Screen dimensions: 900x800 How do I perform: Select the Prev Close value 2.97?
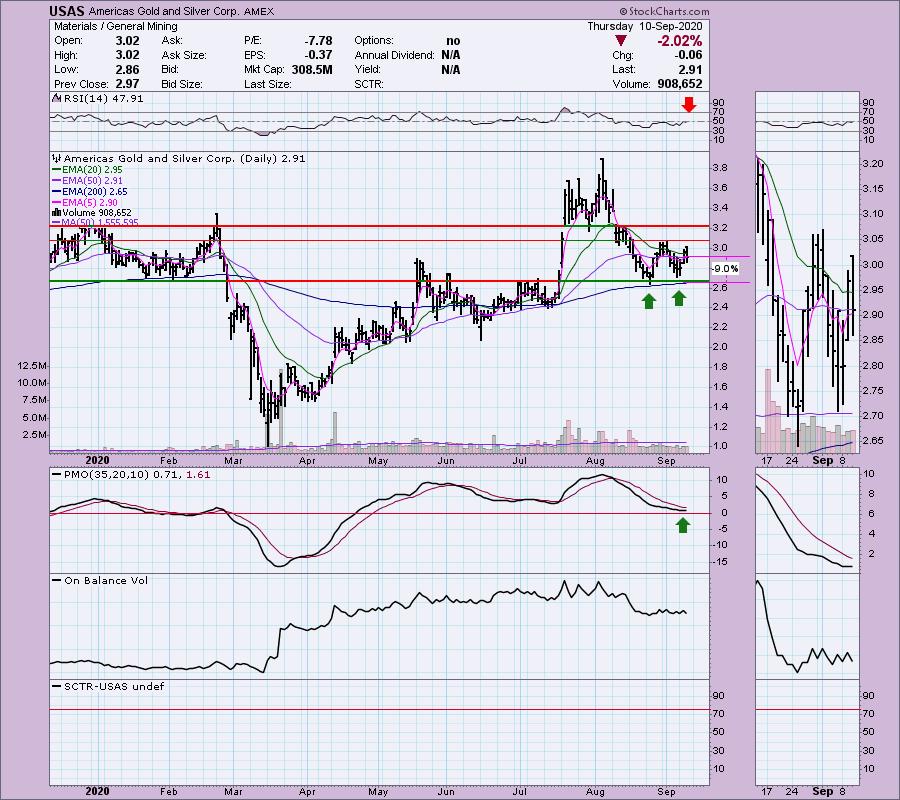pyautogui.click(x=127, y=84)
